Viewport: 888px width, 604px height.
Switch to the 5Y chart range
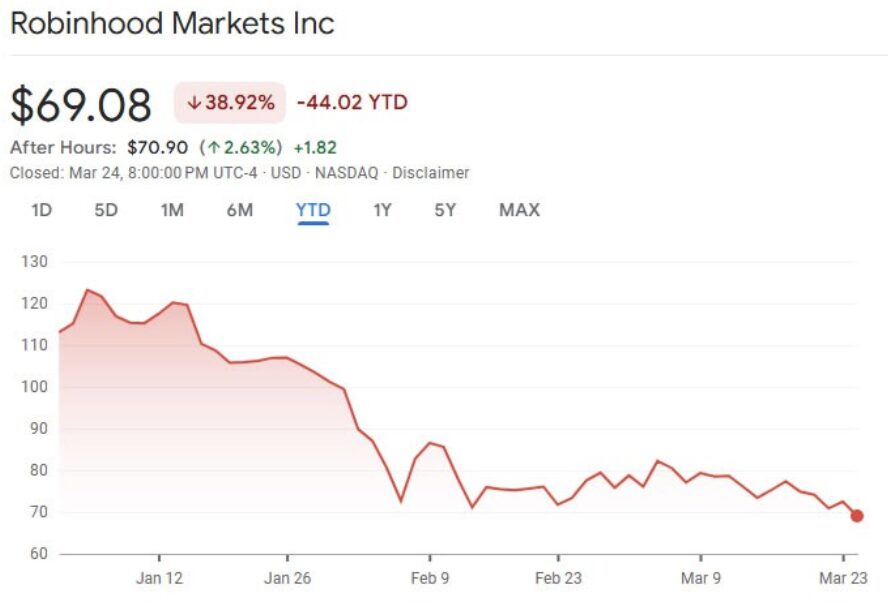click(445, 211)
